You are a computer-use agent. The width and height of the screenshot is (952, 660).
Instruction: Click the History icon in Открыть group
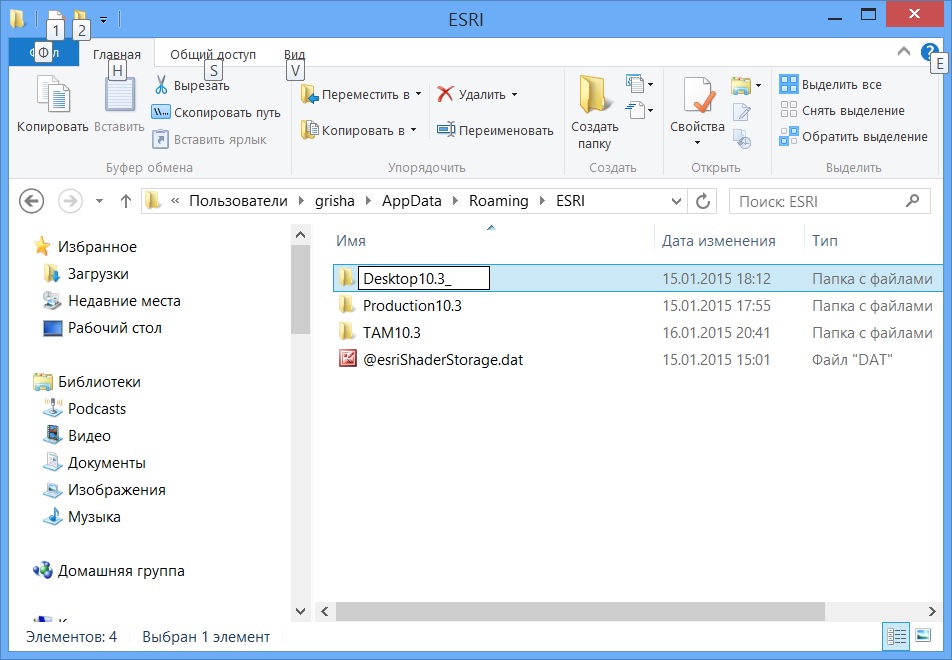(742, 138)
